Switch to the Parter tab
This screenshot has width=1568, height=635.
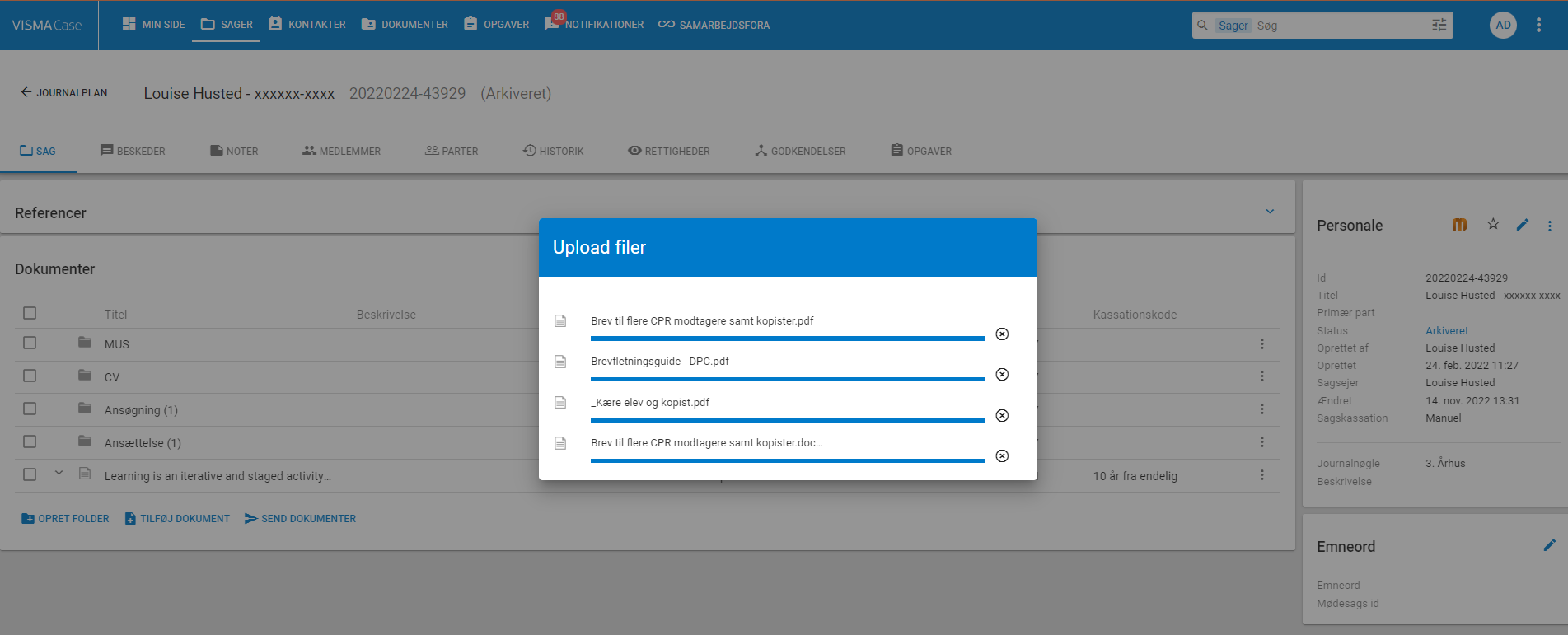pos(452,151)
